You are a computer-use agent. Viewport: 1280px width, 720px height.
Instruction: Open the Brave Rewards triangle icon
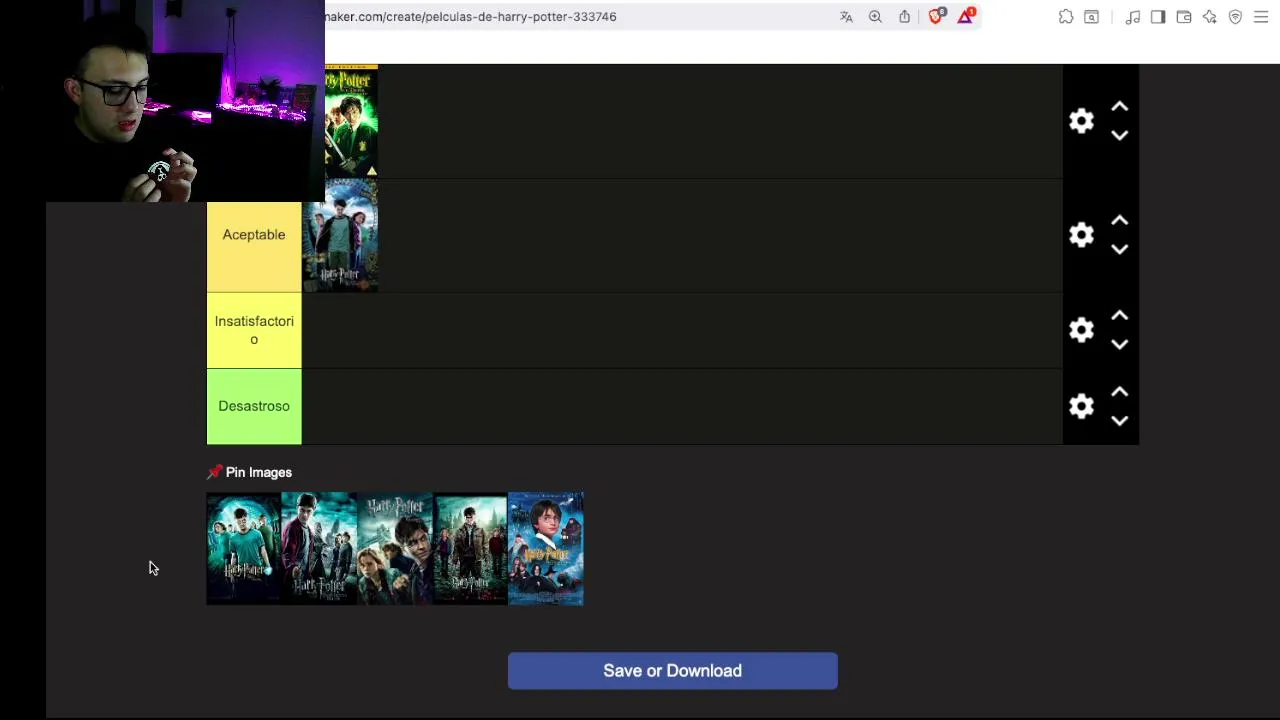(x=966, y=16)
